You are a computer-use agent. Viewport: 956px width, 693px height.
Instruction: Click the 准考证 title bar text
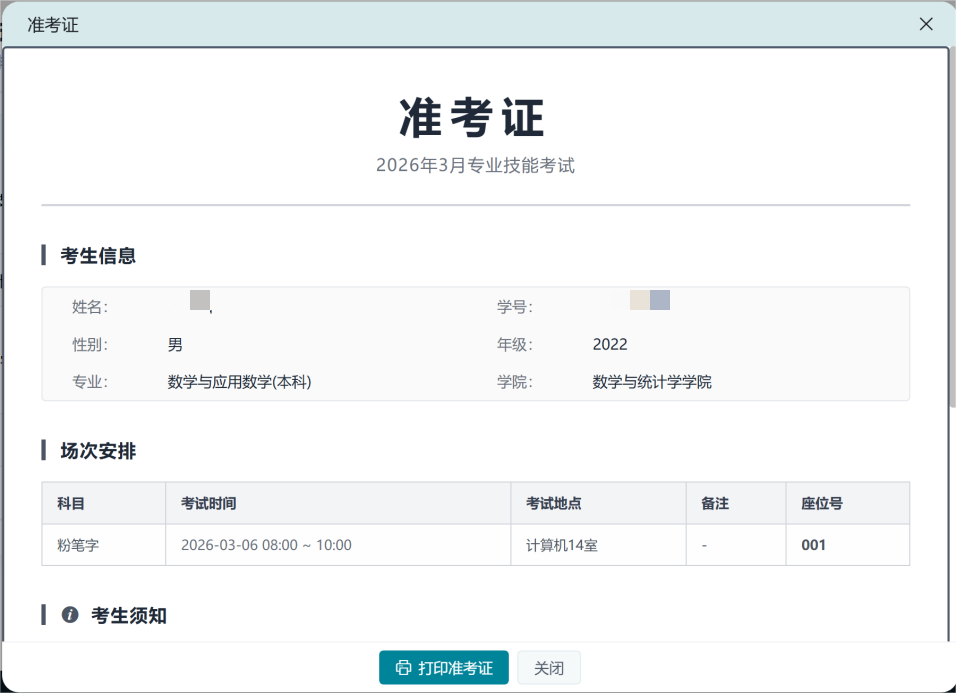(53, 25)
